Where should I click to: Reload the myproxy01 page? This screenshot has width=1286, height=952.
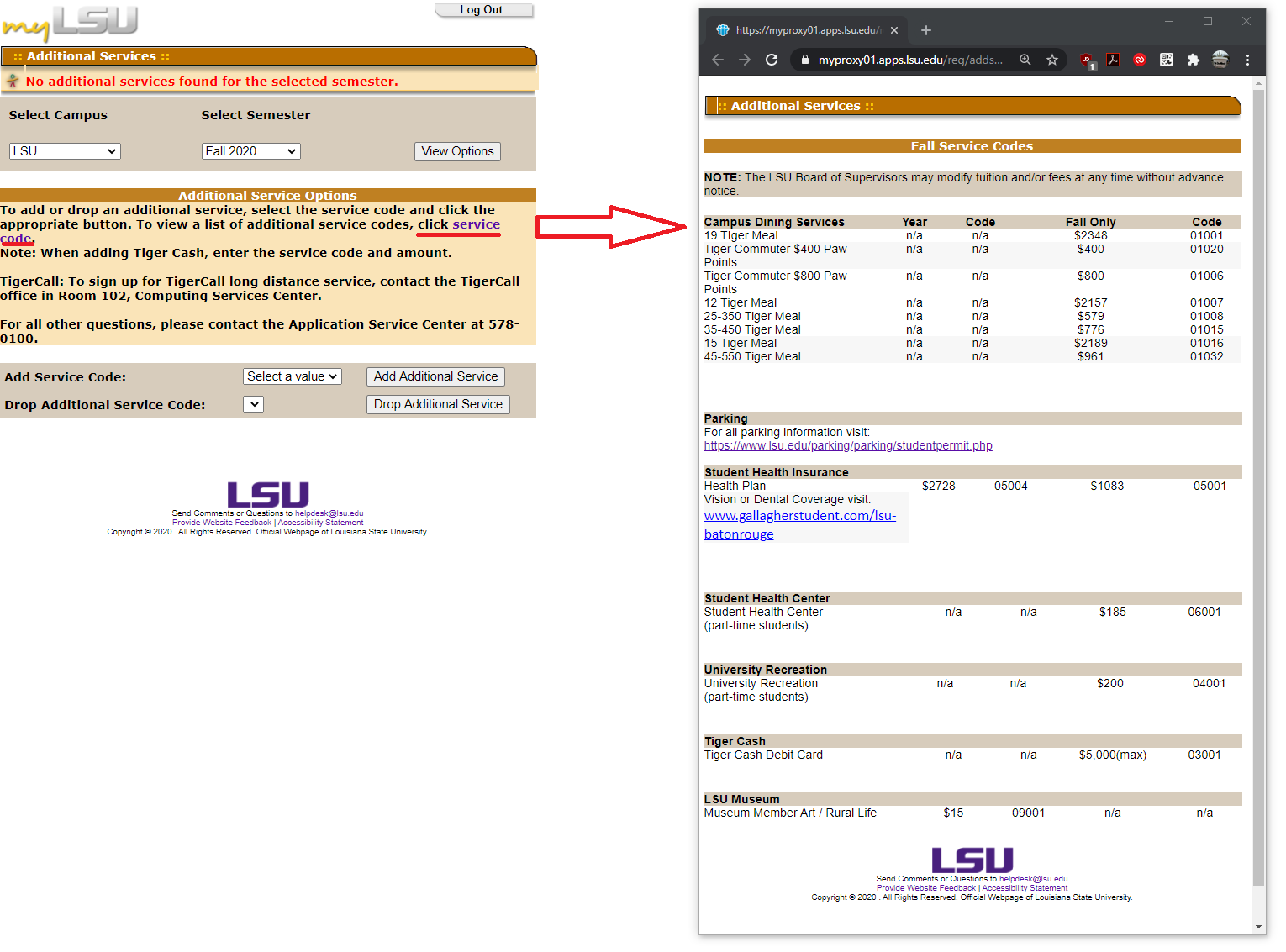click(x=772, y=60)
